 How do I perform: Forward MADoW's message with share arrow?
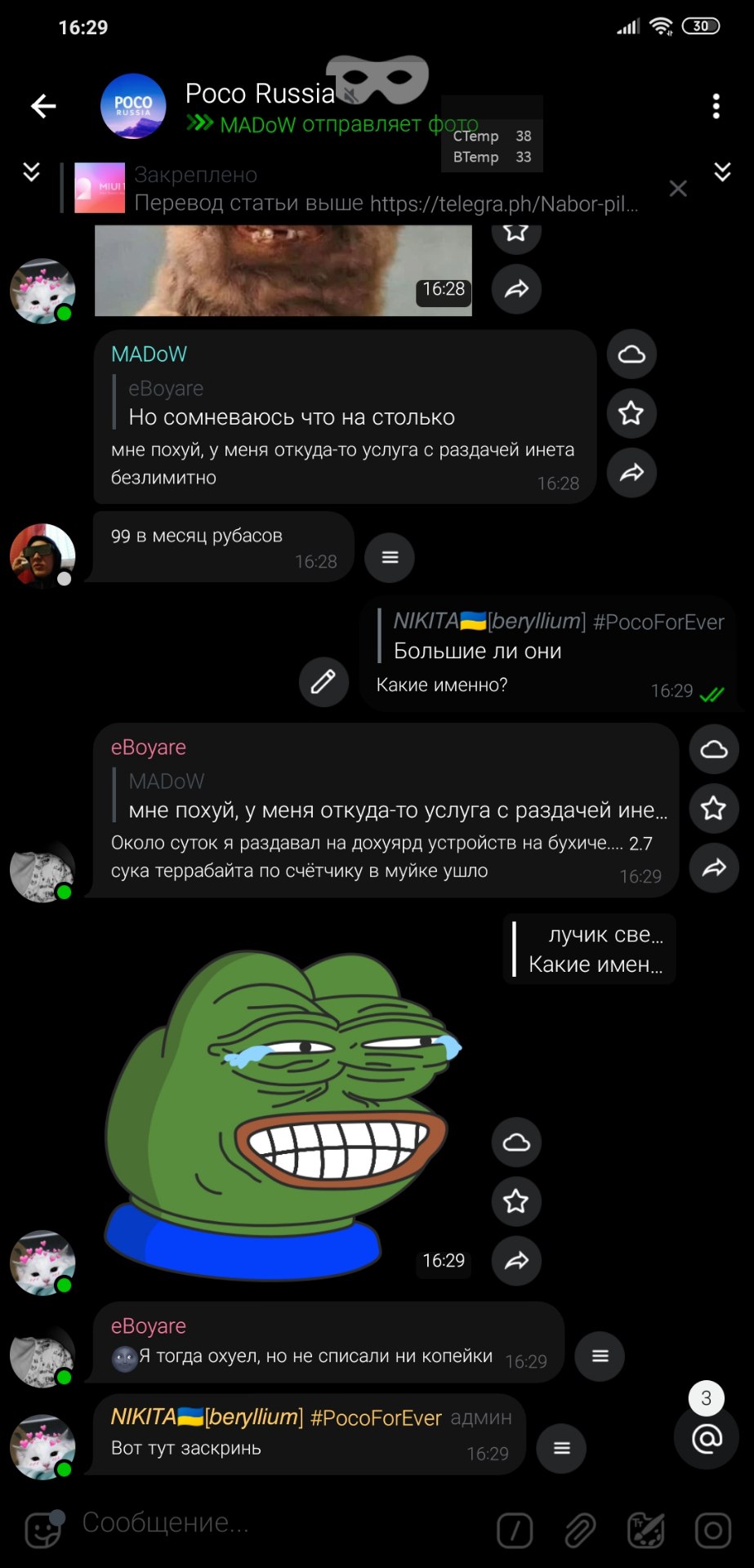tap(631, 473)
